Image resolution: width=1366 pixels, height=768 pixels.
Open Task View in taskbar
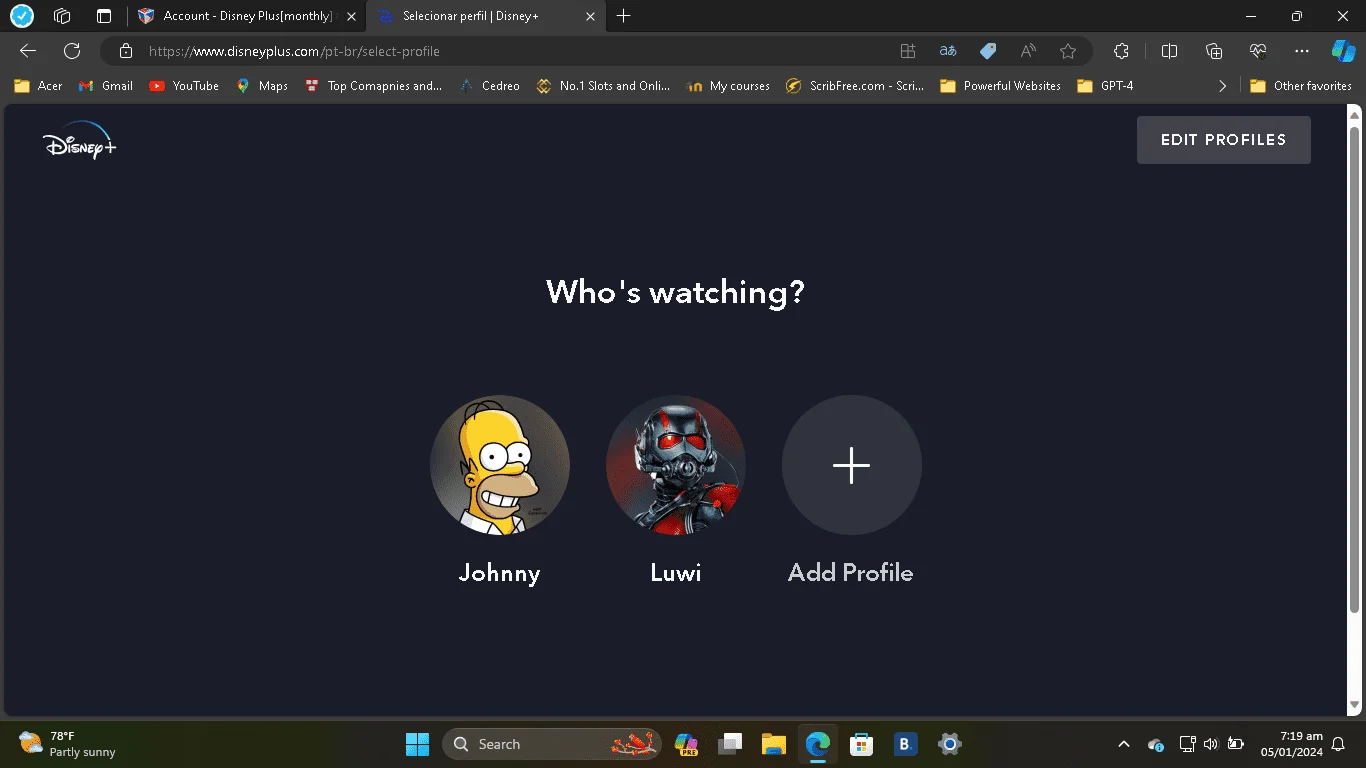pyautogui.click(x=730, y=744)
